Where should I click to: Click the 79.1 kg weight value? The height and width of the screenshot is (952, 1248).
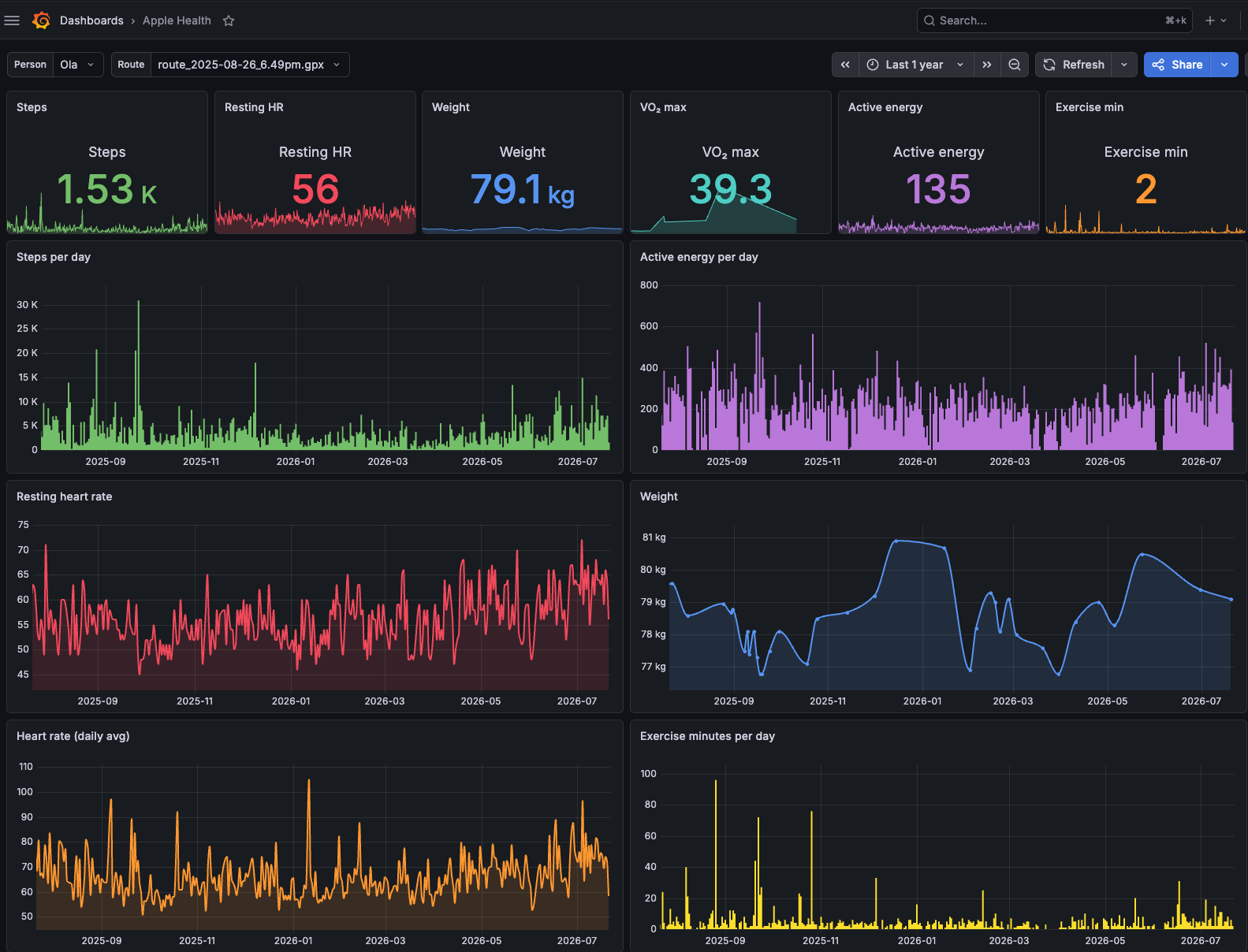[523, 189]
